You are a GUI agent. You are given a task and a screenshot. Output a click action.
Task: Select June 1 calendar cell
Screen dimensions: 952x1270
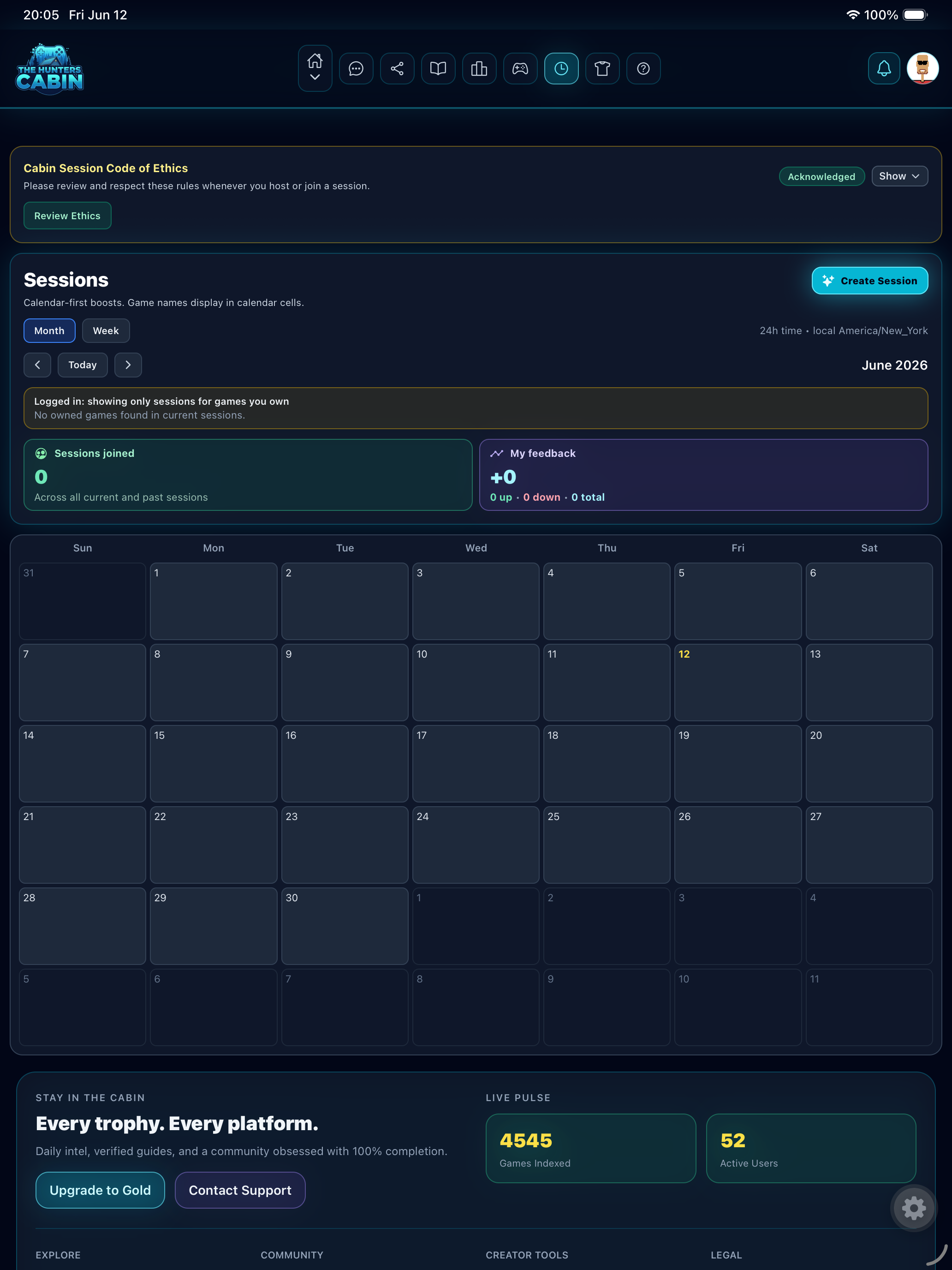click(214, 601)
